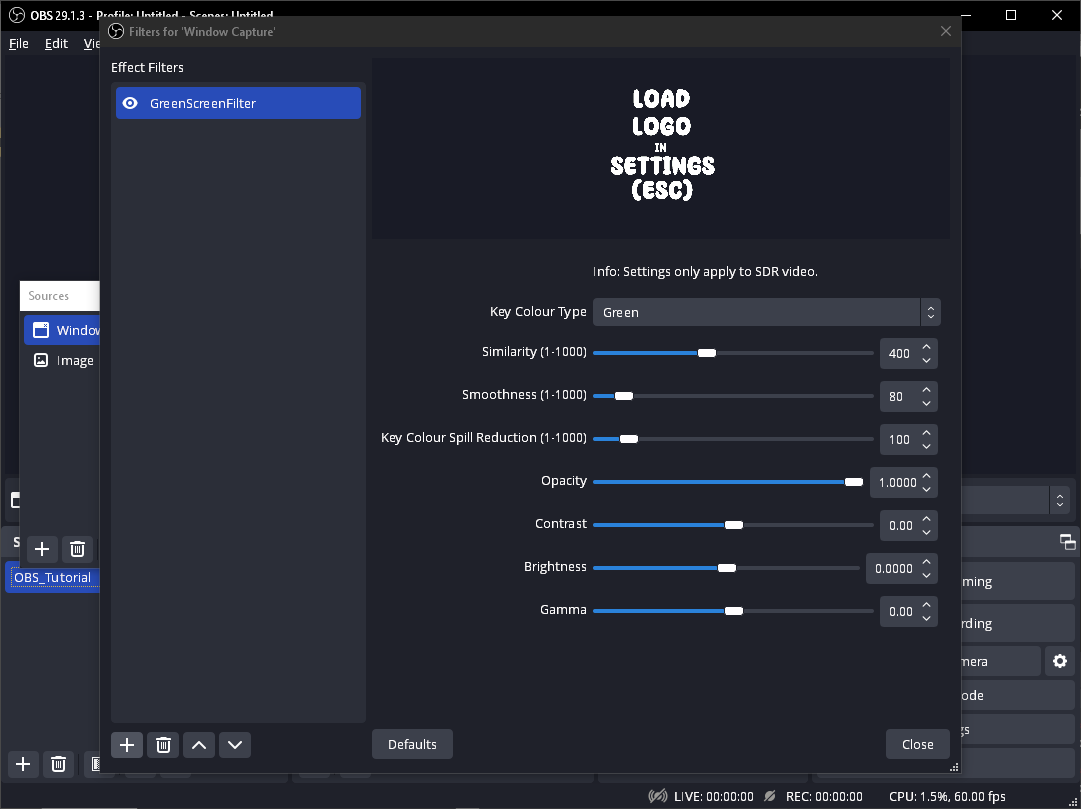Screen dimensions: 1081x809
Task: Click the add source plus icon
Action: click(41, 549)
